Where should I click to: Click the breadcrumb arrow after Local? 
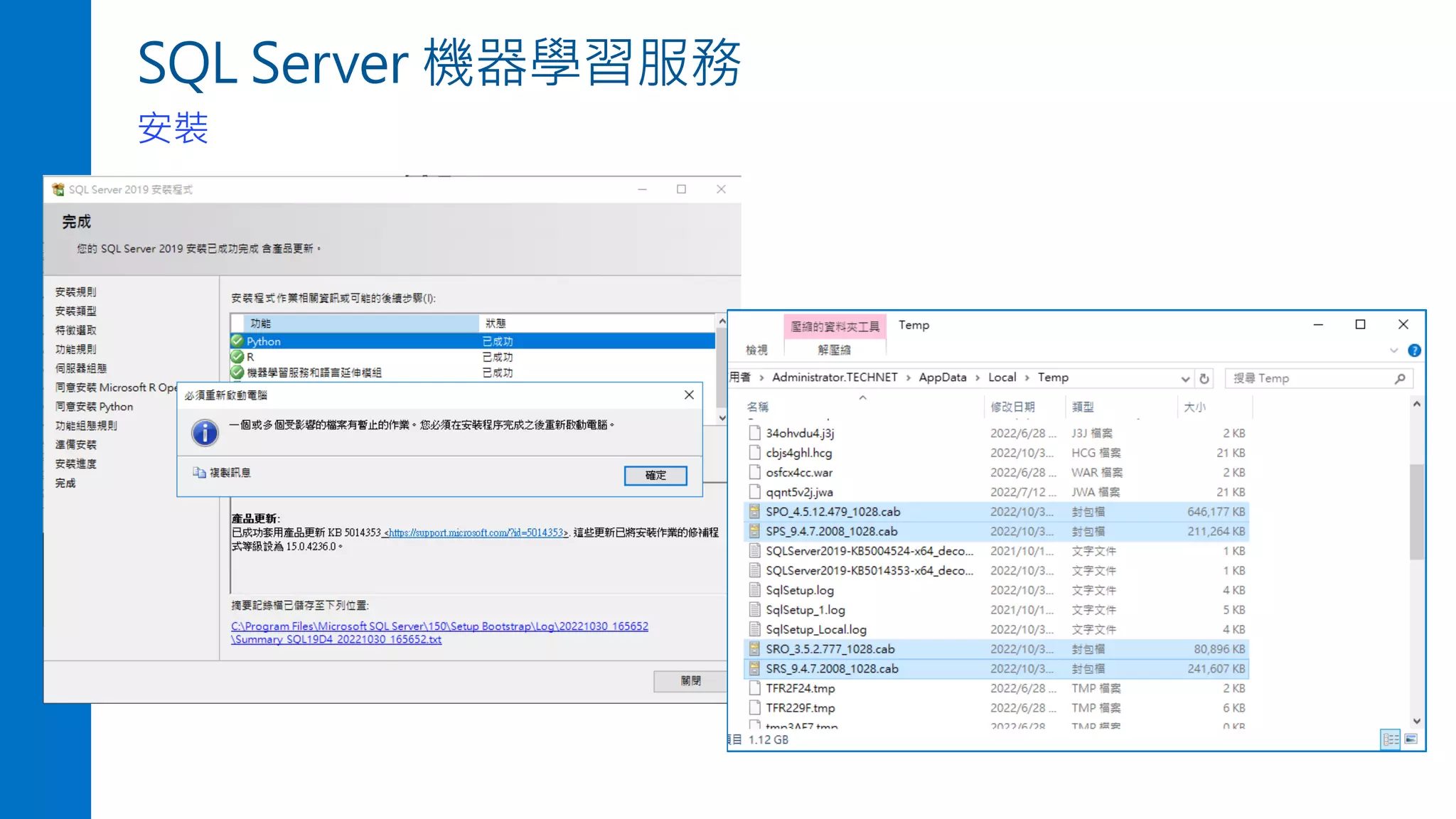[1027, 378]
